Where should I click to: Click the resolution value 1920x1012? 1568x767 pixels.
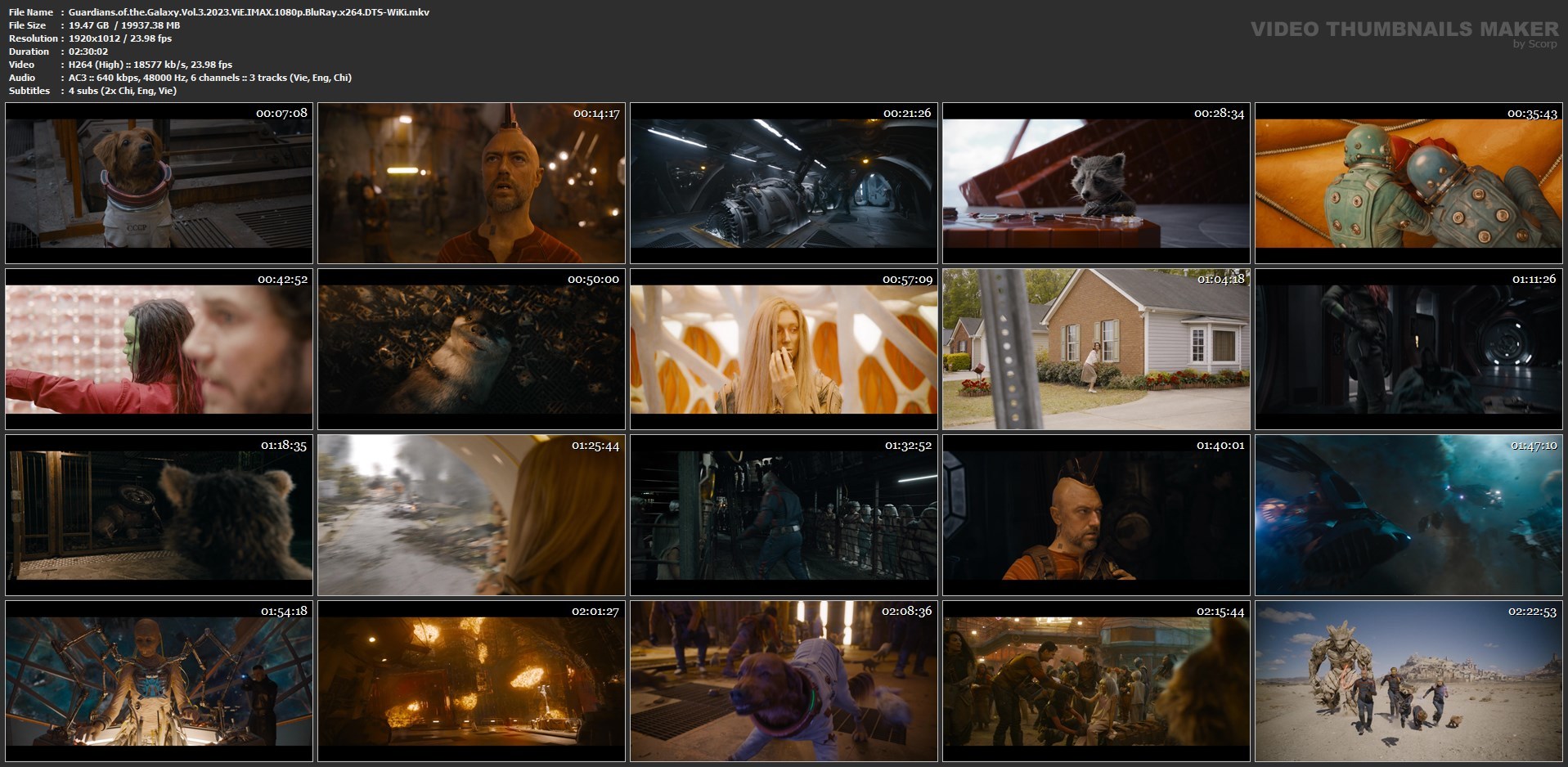tap(97, 38)
